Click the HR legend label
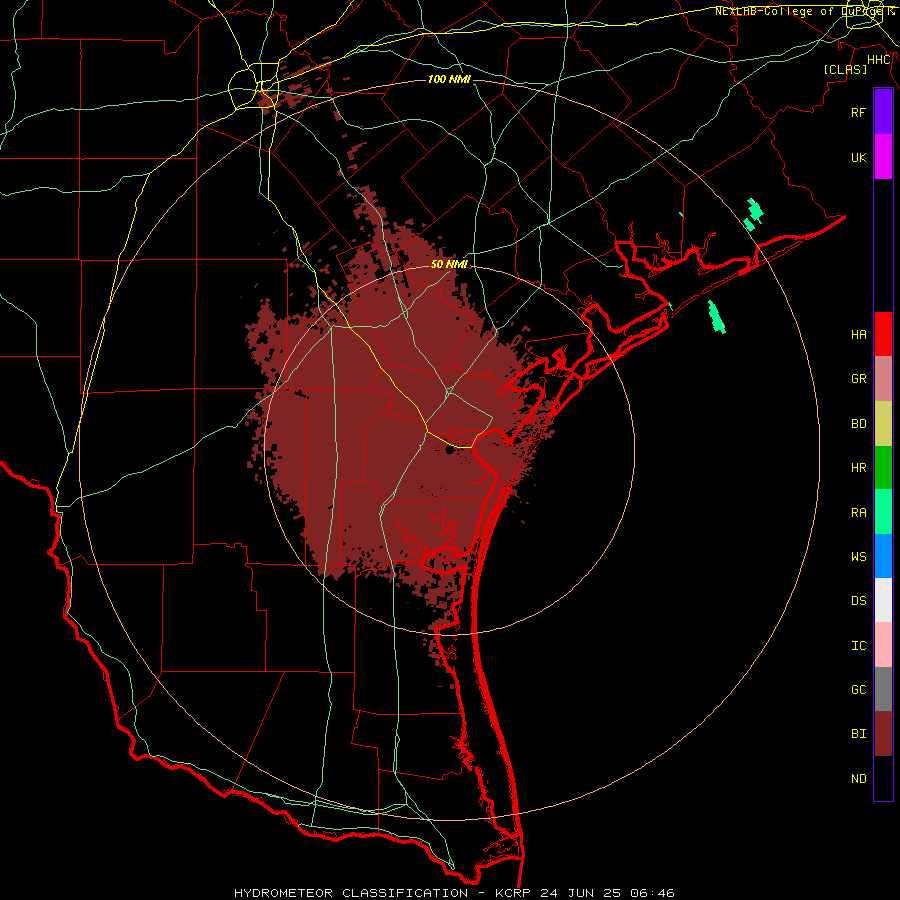Viewport: 900px width, 900px height. click(859, 468)
